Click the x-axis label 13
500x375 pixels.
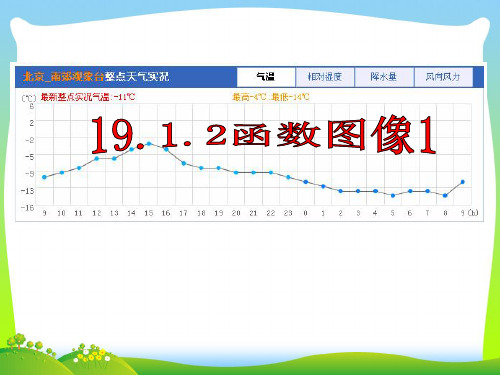tap(114, 213)
